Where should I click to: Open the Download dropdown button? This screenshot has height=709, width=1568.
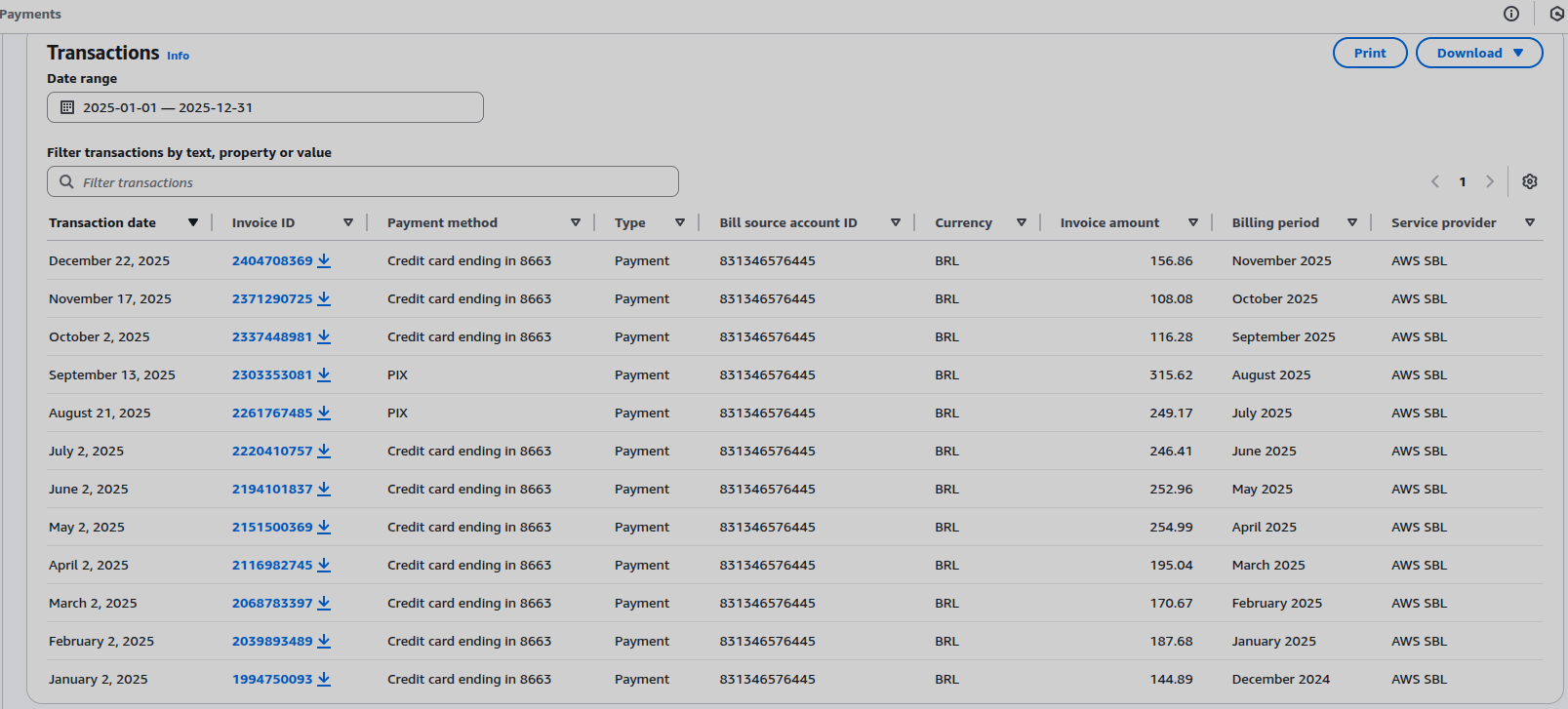coord(1478,53)
